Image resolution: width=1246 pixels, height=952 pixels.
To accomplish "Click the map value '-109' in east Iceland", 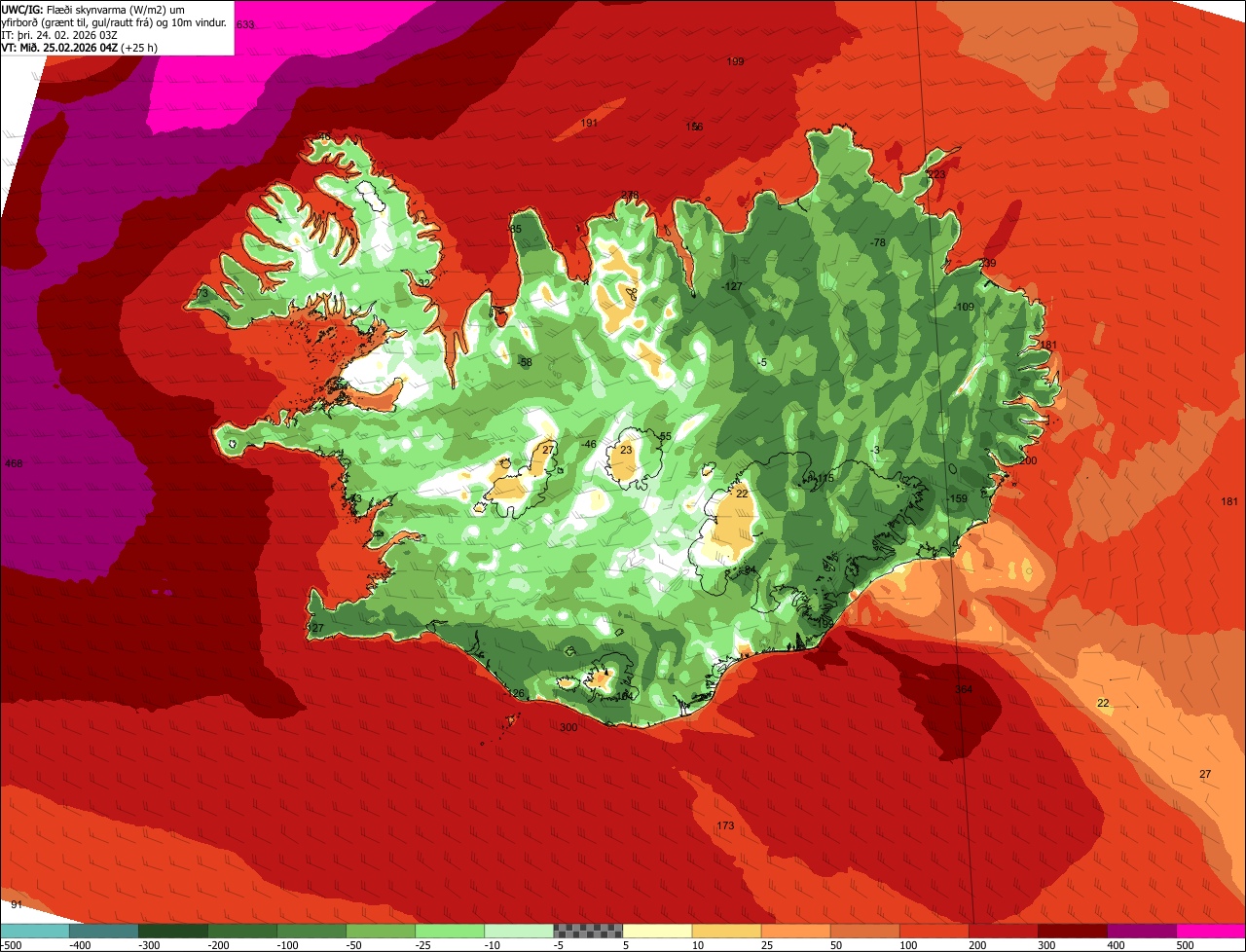I will [964, 307].
